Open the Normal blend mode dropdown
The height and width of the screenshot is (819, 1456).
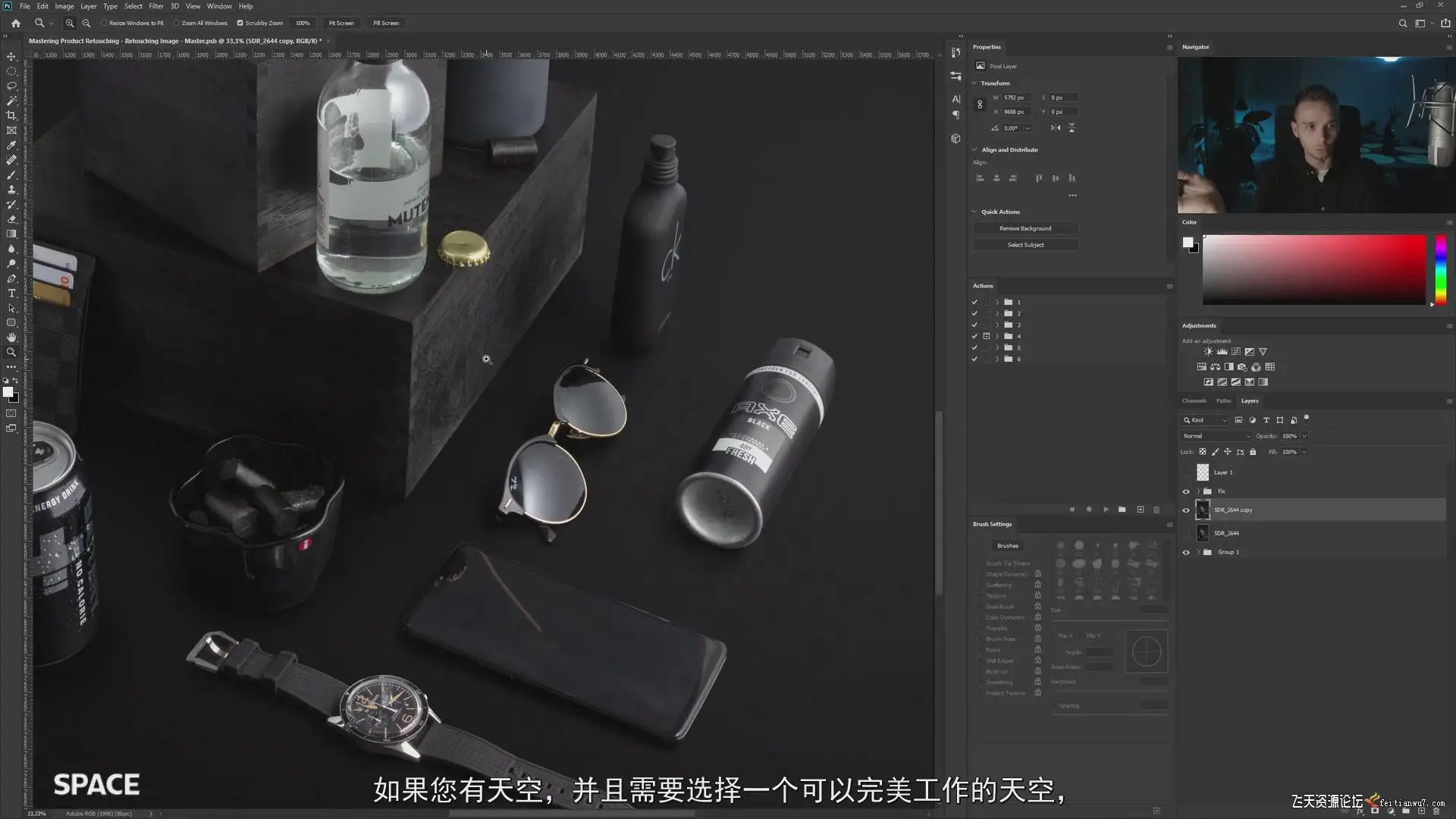(1216, 436)
